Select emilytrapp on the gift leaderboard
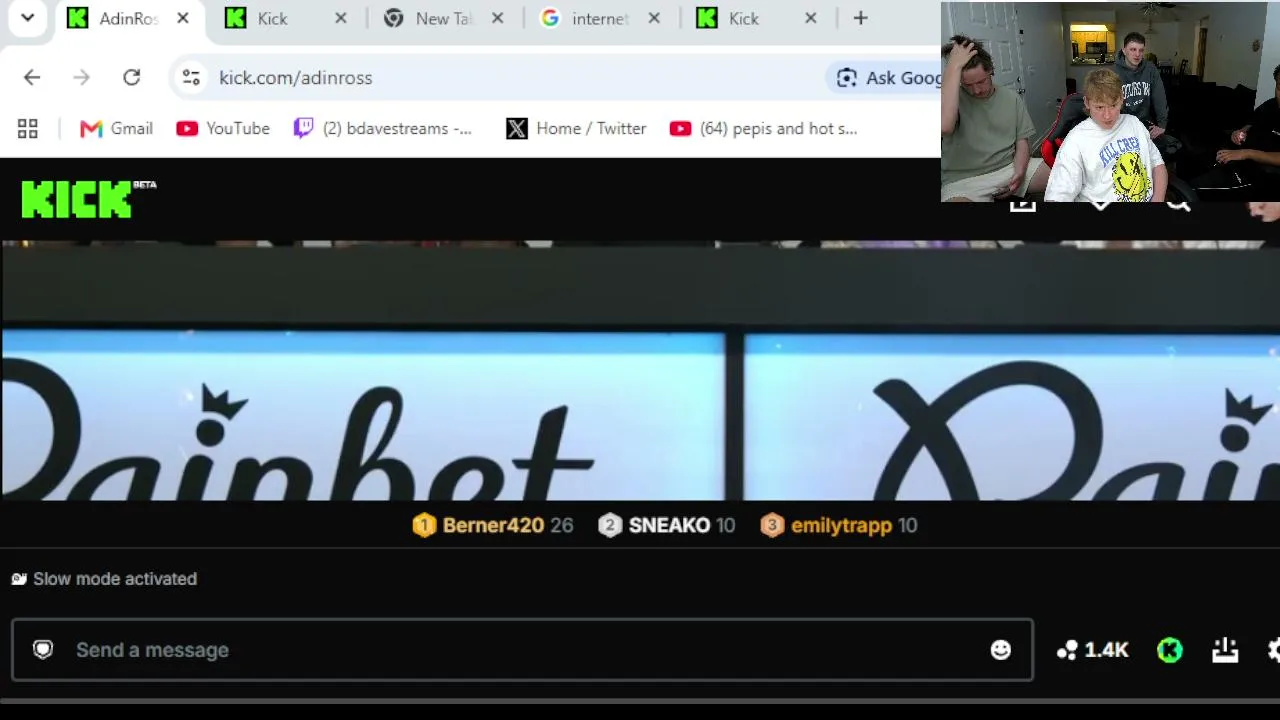Image resolution: width=1280 pixels, height=720 pixels. 841,525
